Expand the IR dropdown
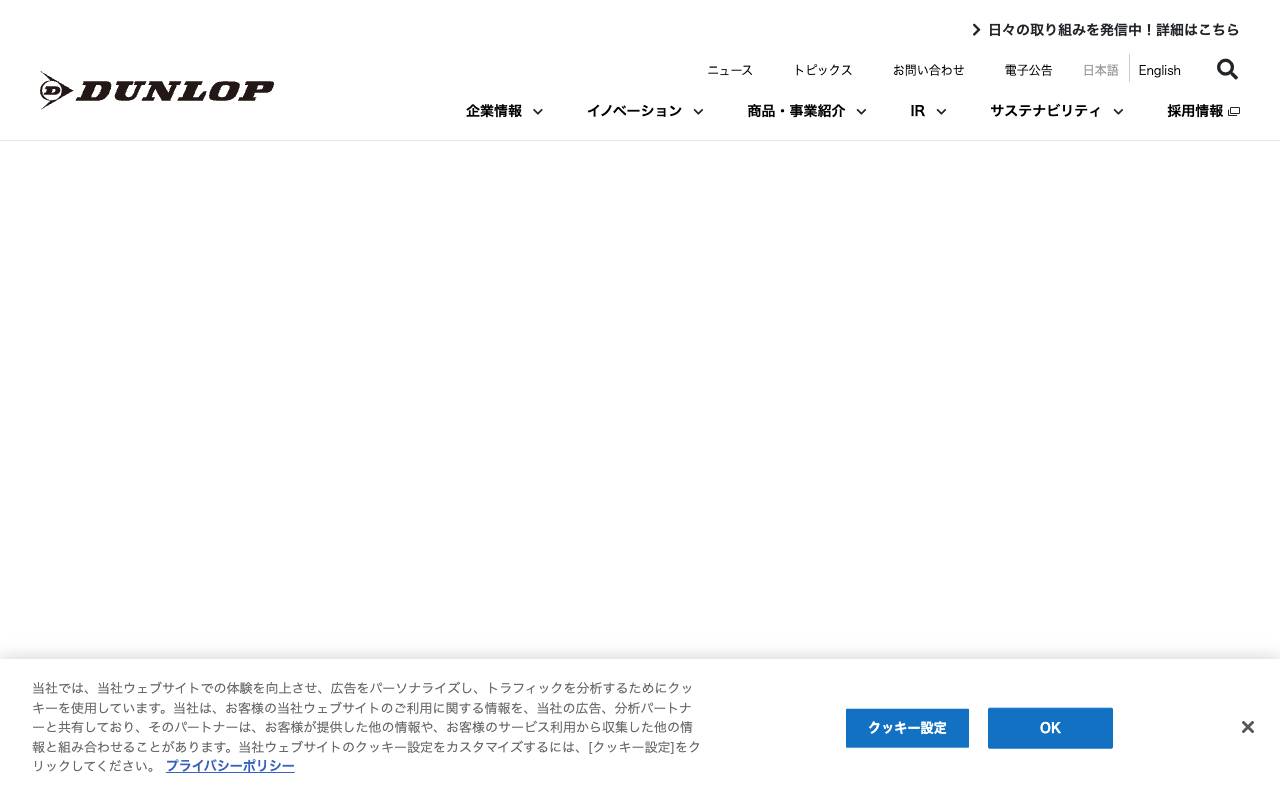The image size is (1280, 800). pyautogui.click(x=927, y=111)
